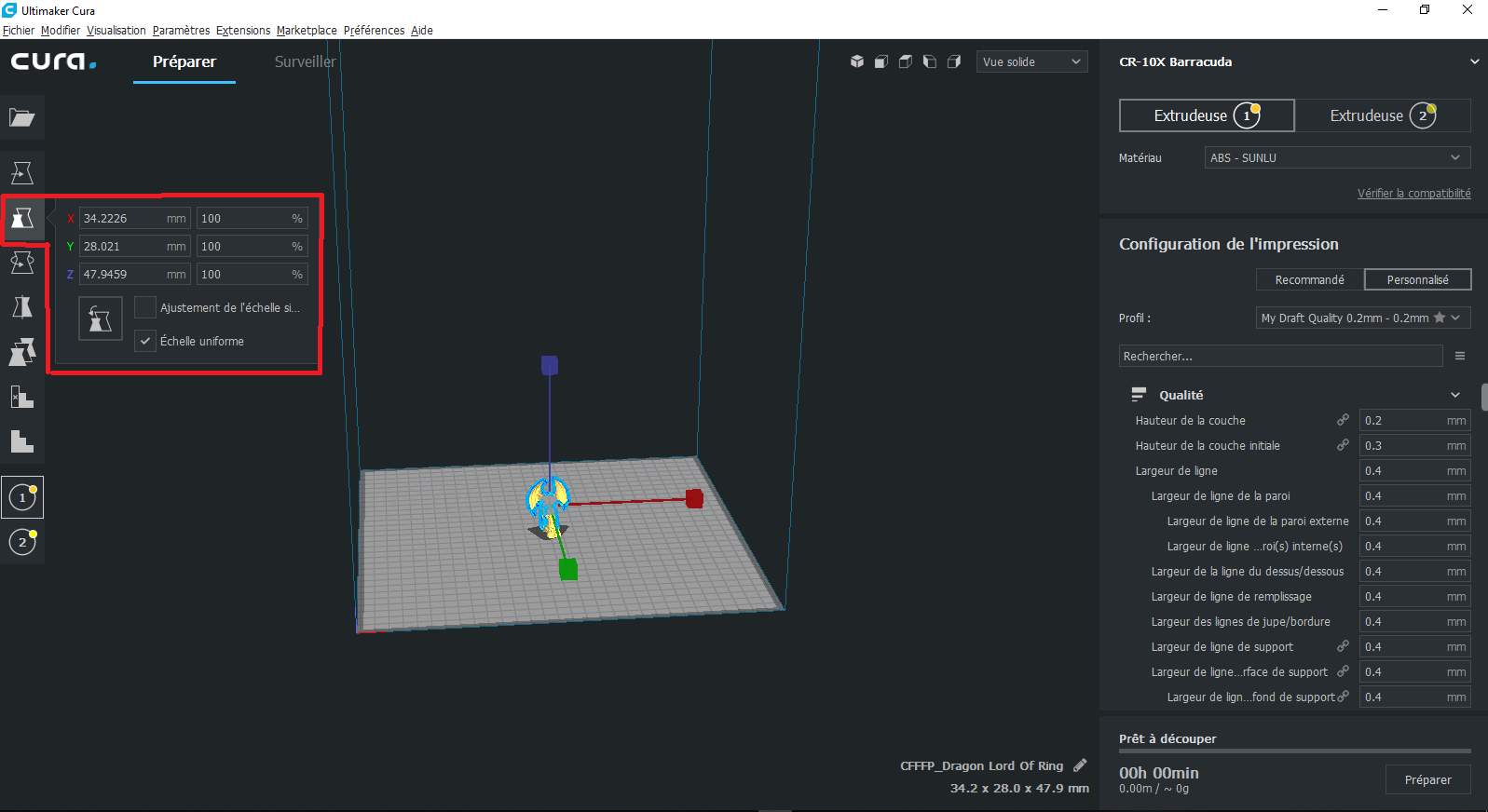Switch to the 3D view cube icon

(857, 61)
